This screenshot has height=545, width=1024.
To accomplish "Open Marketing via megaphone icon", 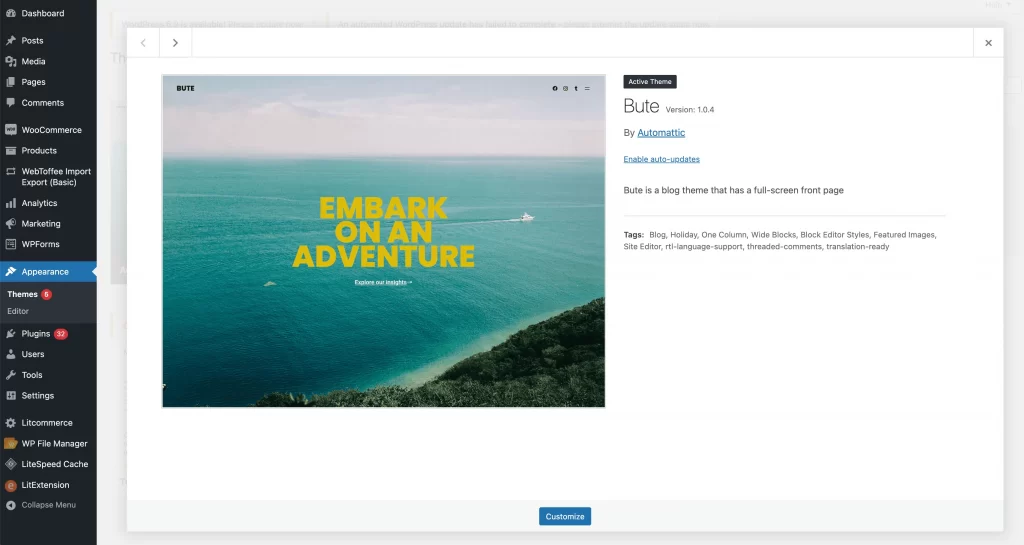I will 10,224.
